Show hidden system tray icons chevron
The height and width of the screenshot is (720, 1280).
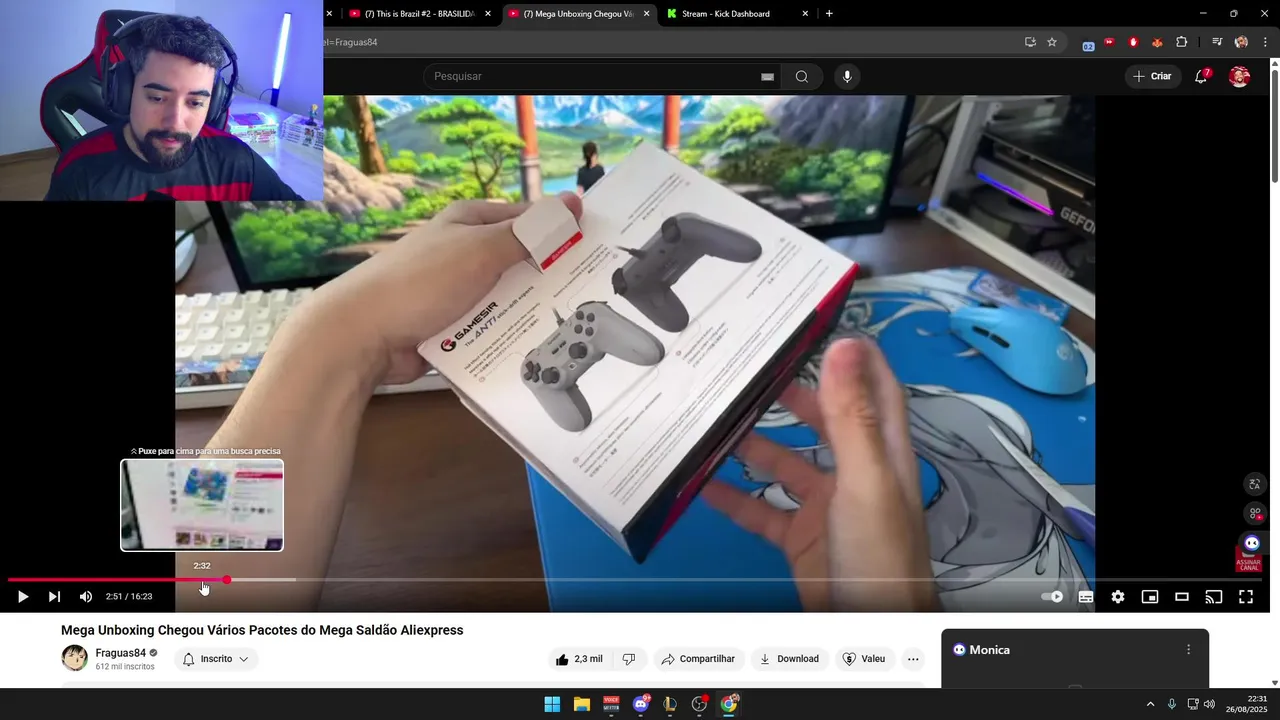(x=1150, y=704)
